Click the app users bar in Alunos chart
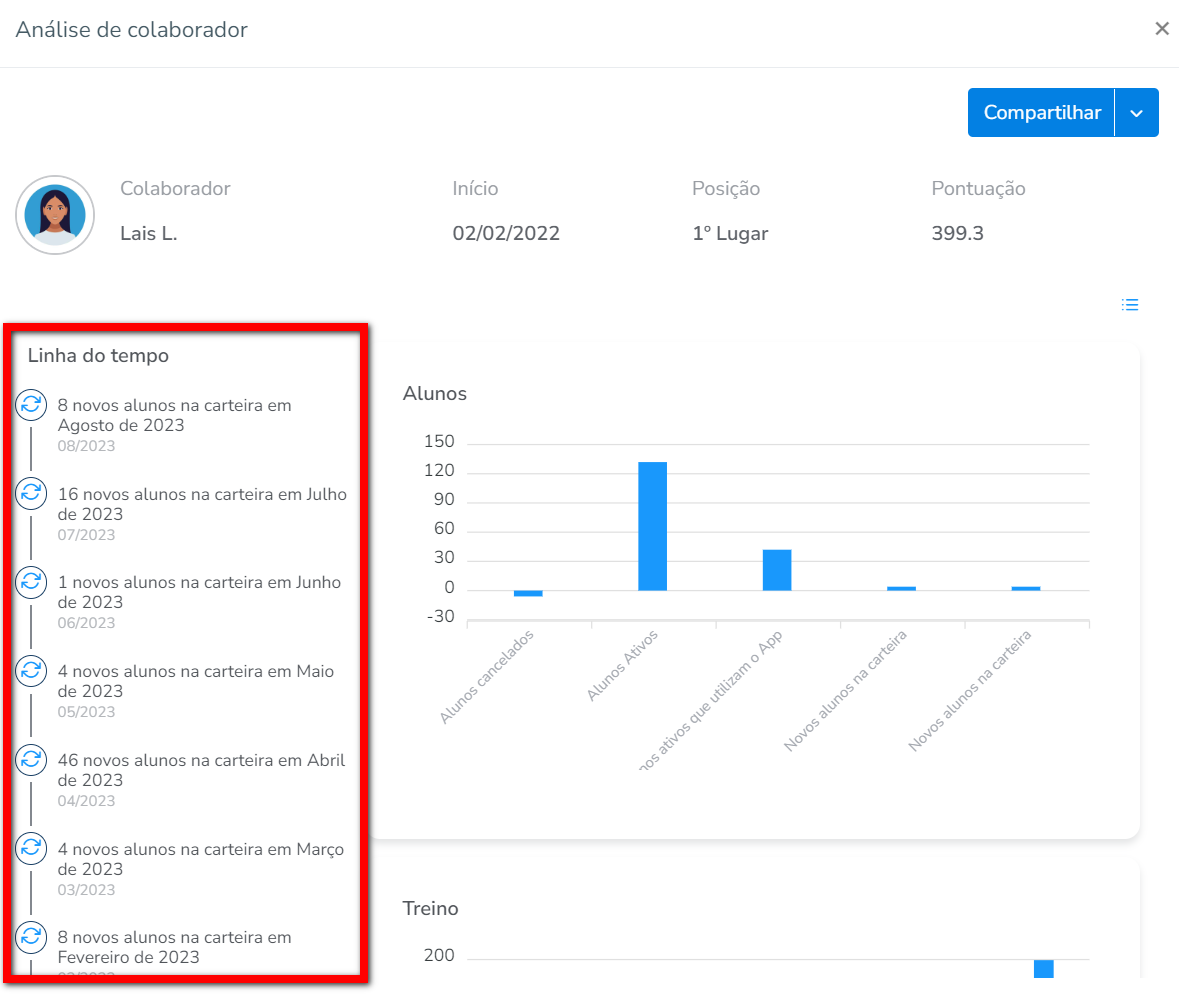The height and width of the screenshot is (995, 1179). [x=776, y=569]
